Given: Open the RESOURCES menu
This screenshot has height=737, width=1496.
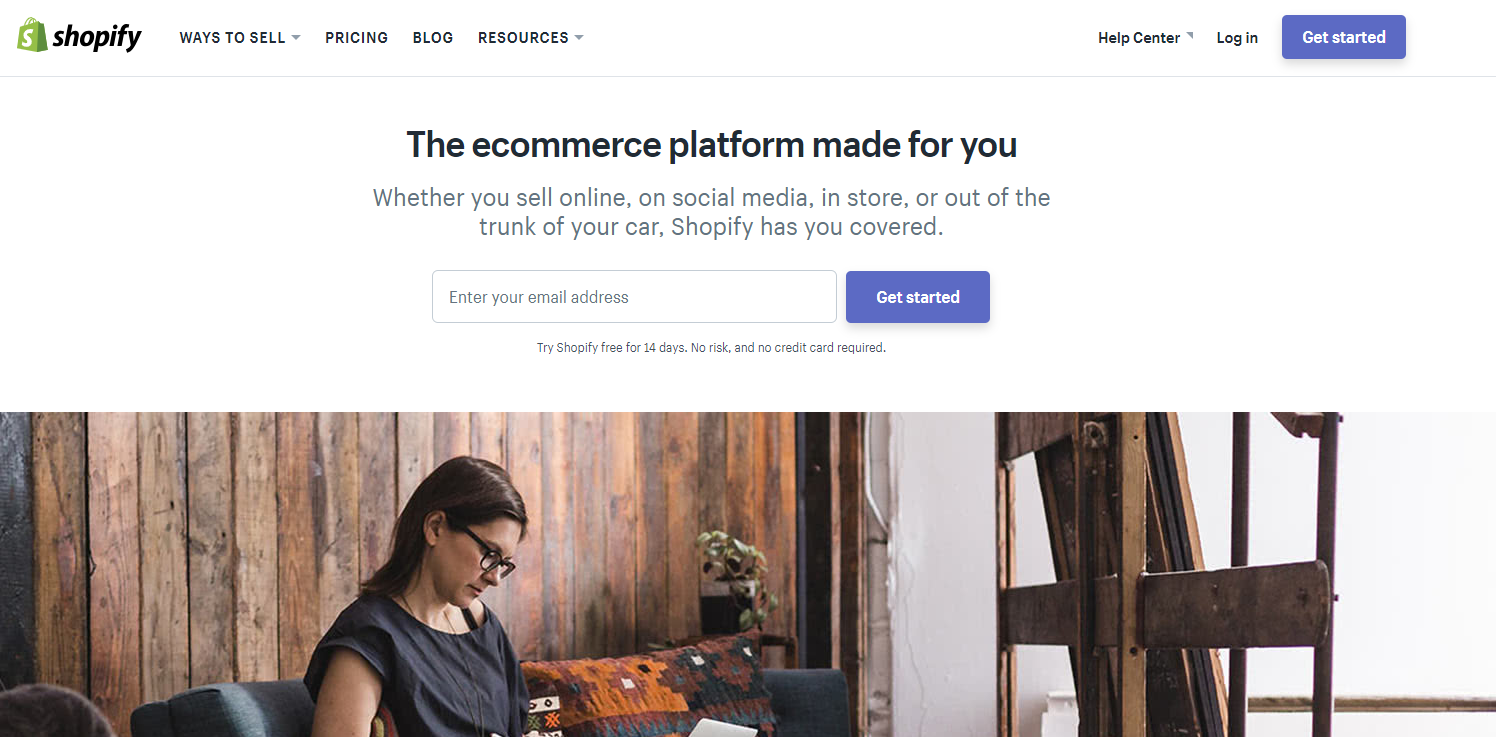Looking at the screenshot, I should point(531,38).
